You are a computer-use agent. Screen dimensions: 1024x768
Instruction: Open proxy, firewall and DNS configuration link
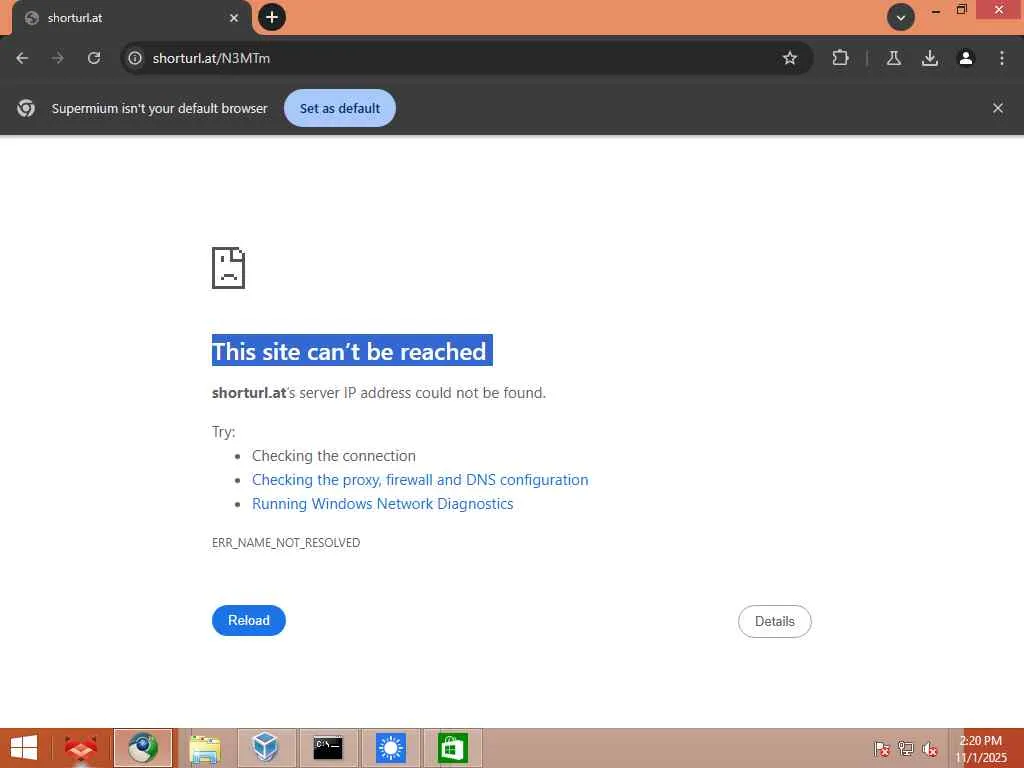[420, 480]
